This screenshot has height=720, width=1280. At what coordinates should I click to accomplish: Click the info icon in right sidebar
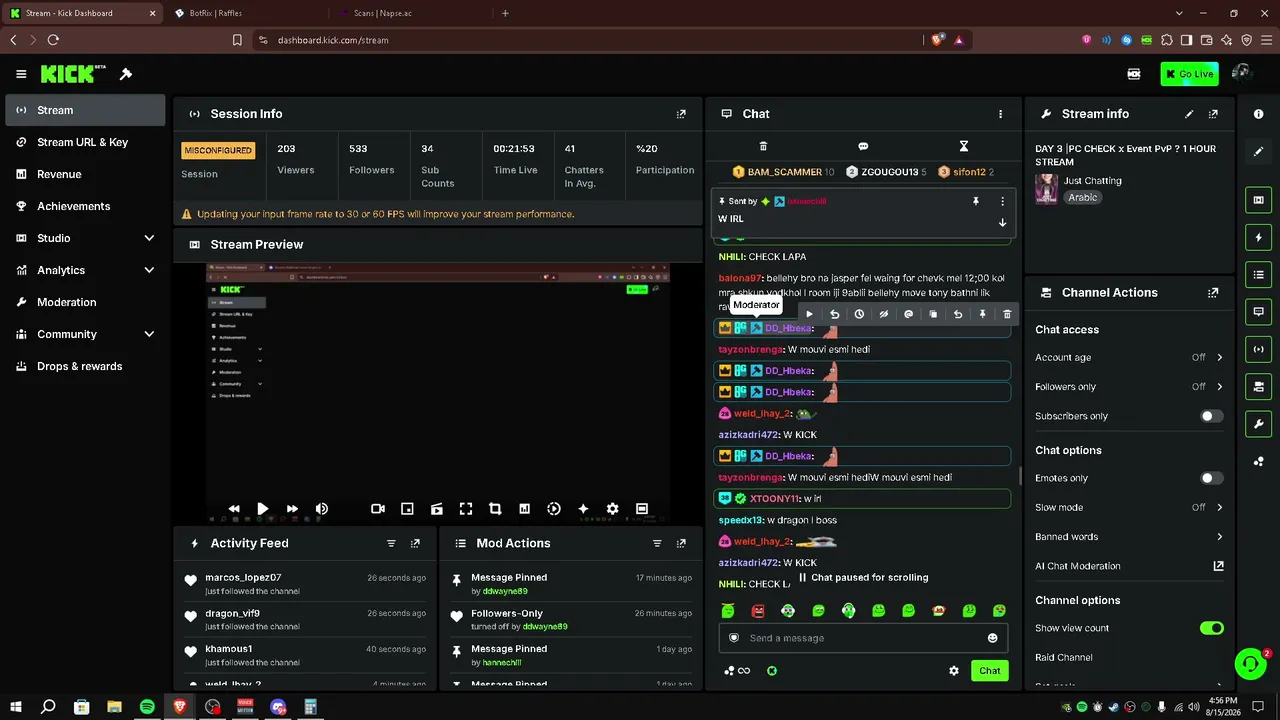coord(1259,114)
